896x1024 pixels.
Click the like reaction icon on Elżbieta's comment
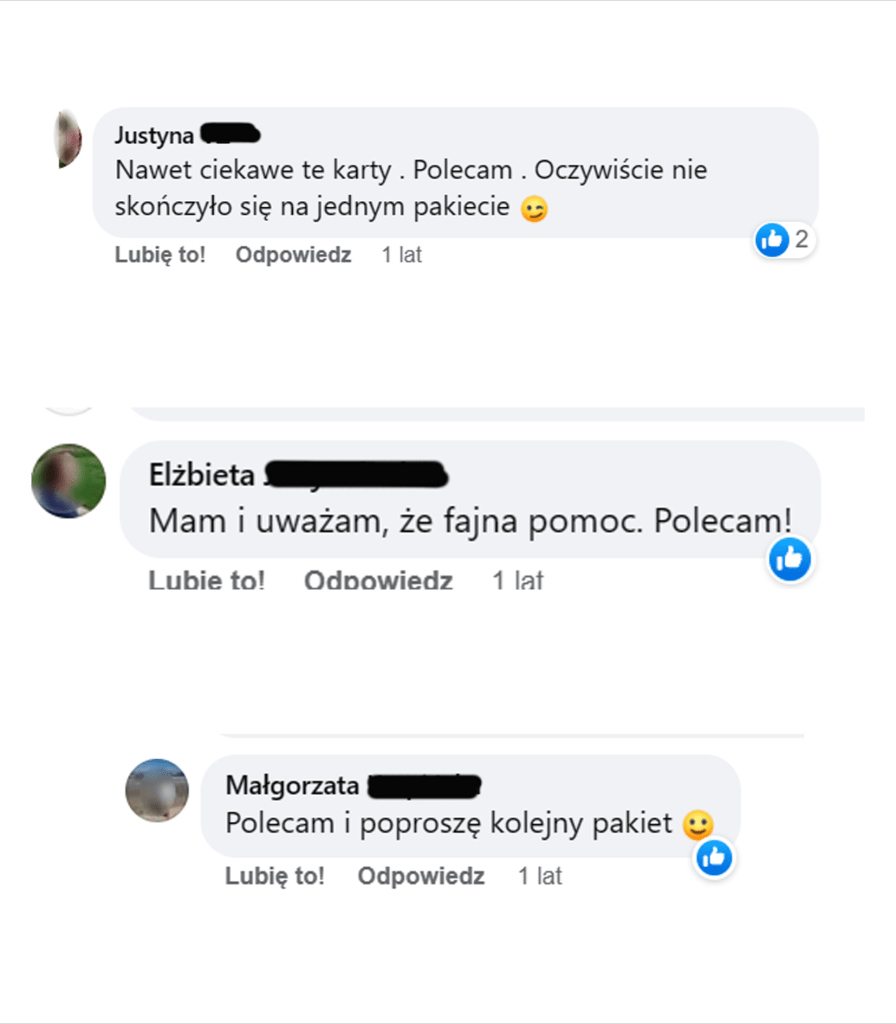[x=790, y=560]
